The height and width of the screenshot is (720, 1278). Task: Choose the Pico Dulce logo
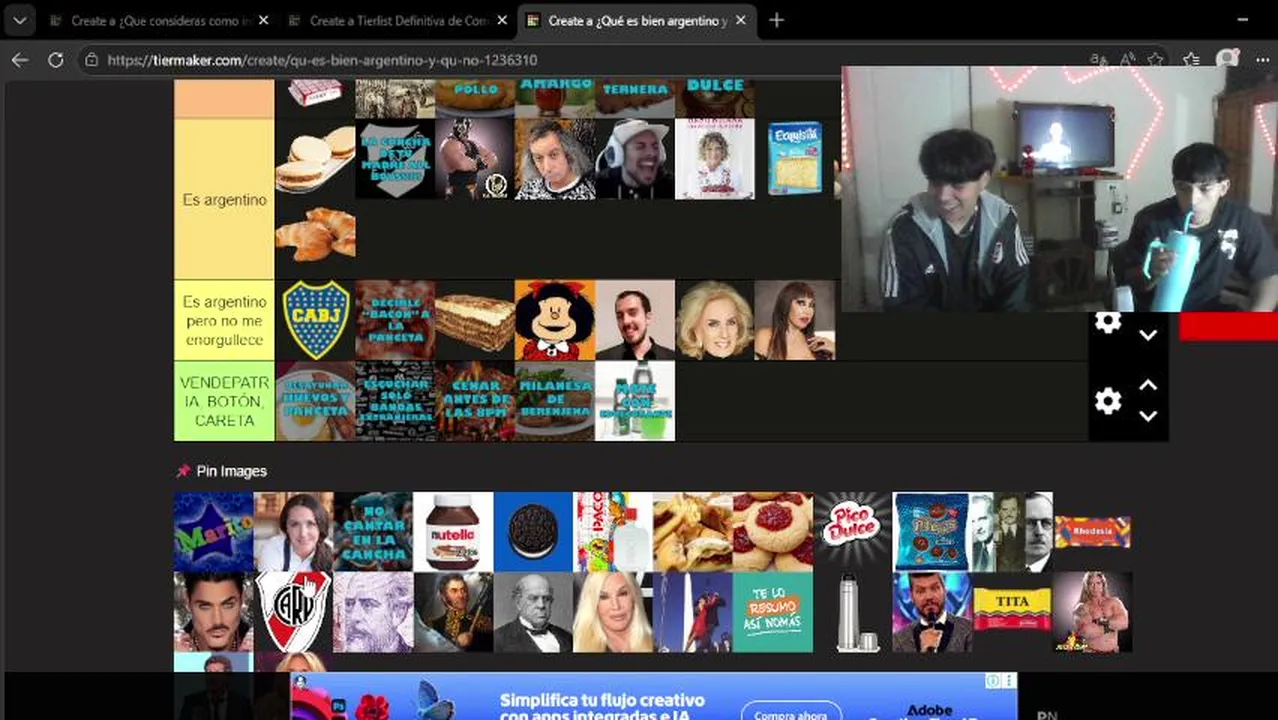click(852, 530)
